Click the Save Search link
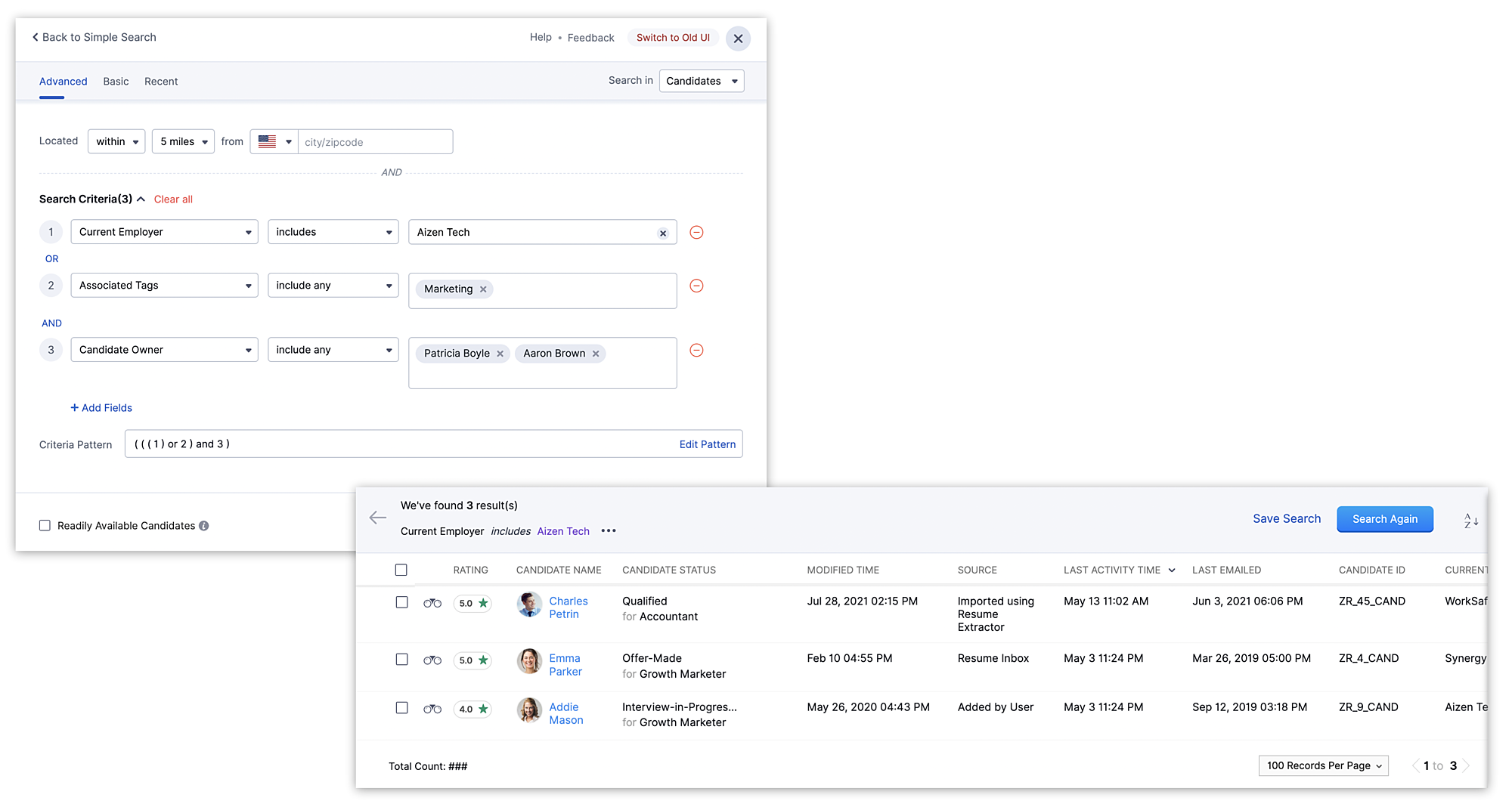This screenshot has height=810, width=1512. [x=1286, y=519]
